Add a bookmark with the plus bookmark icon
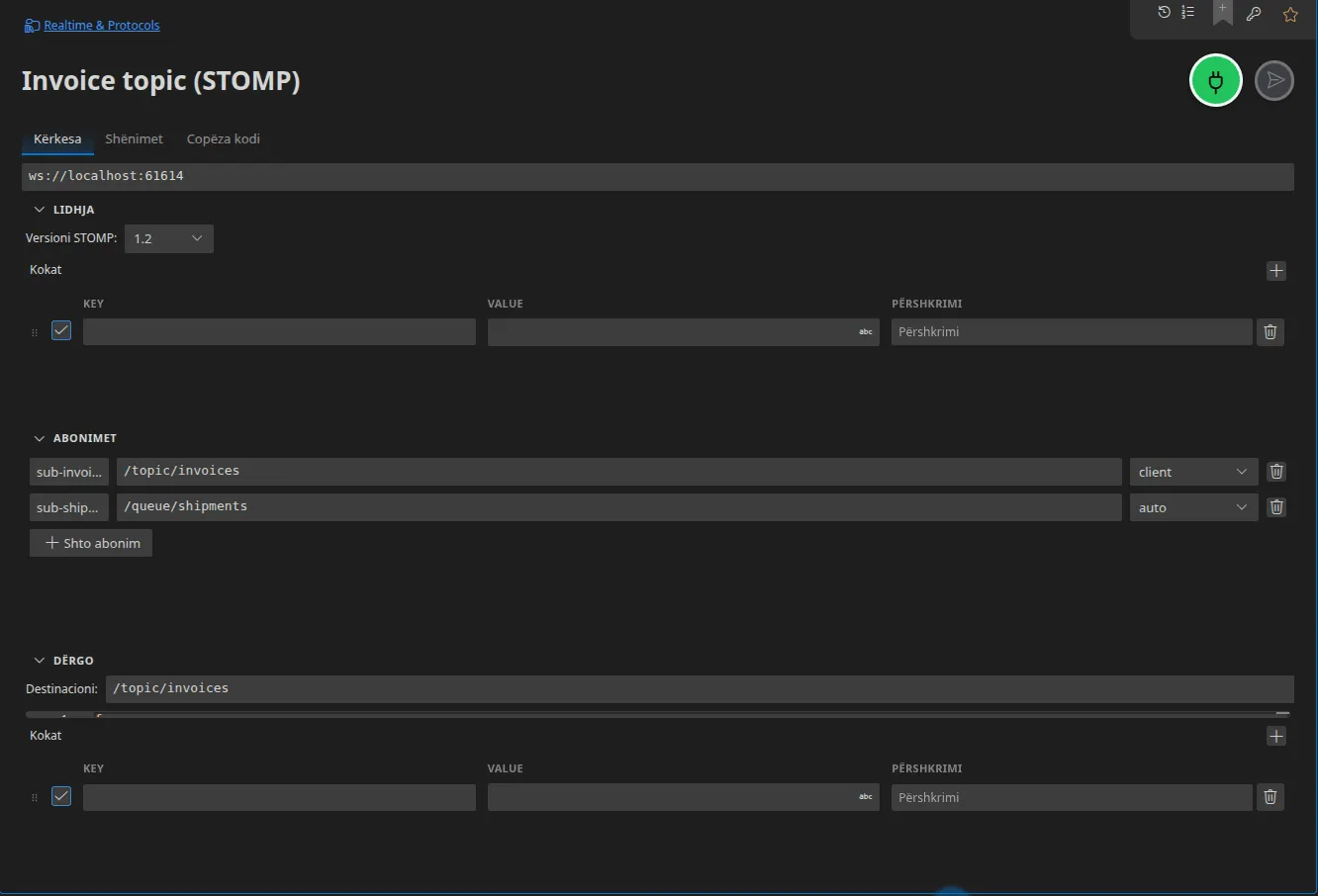Screen dimensions: 1318x896 pyautogui.click(x=1223, y=13)
